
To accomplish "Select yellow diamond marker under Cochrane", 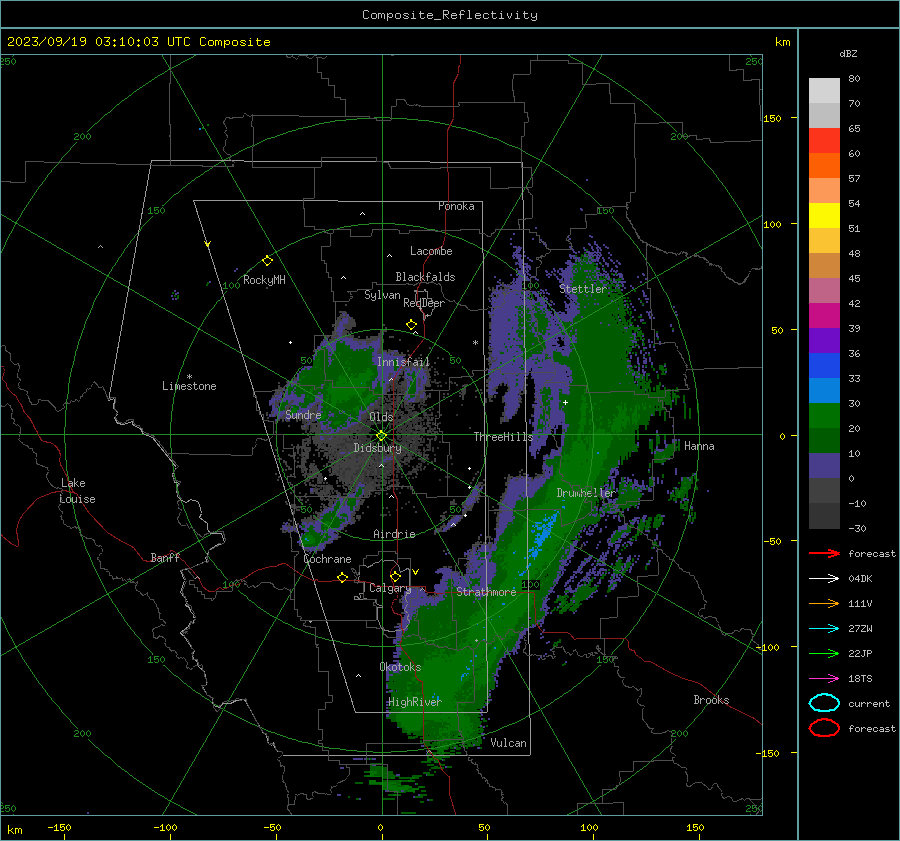I will point(342,577).
